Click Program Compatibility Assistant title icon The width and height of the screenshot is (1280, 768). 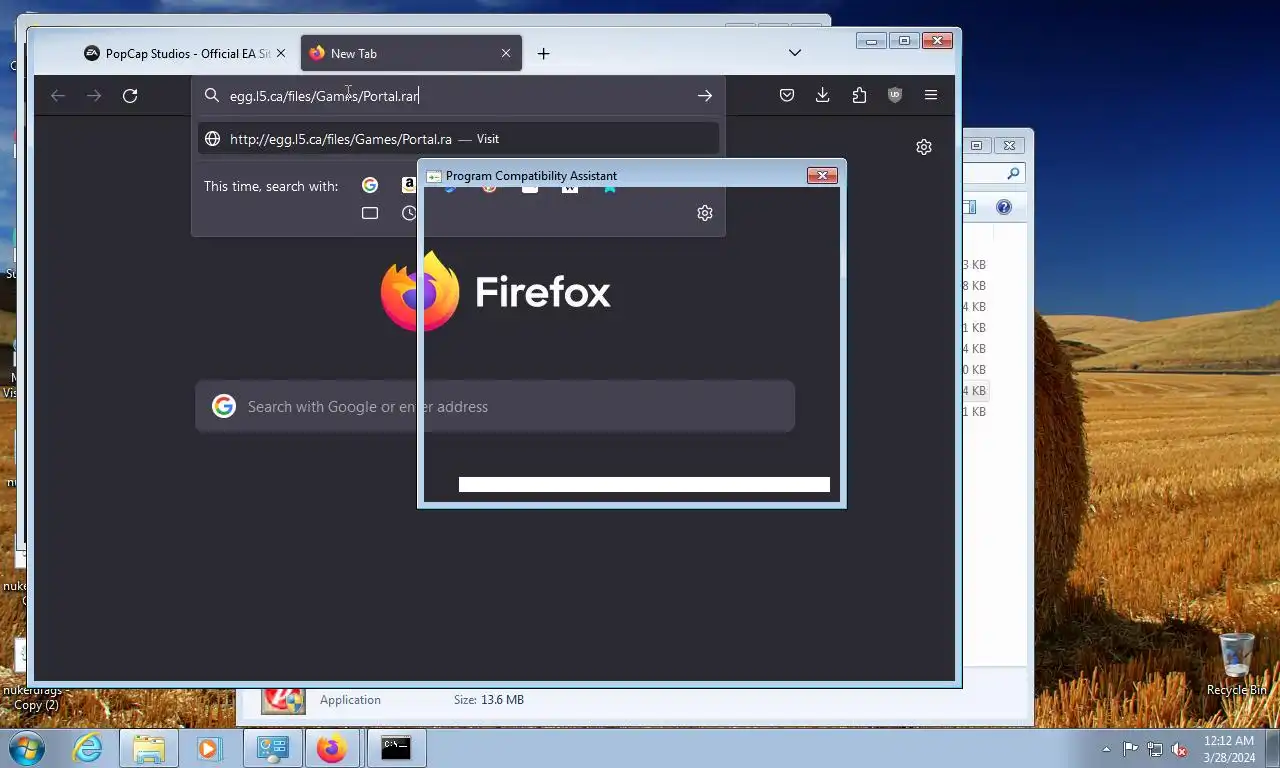(x=434, y=176)
